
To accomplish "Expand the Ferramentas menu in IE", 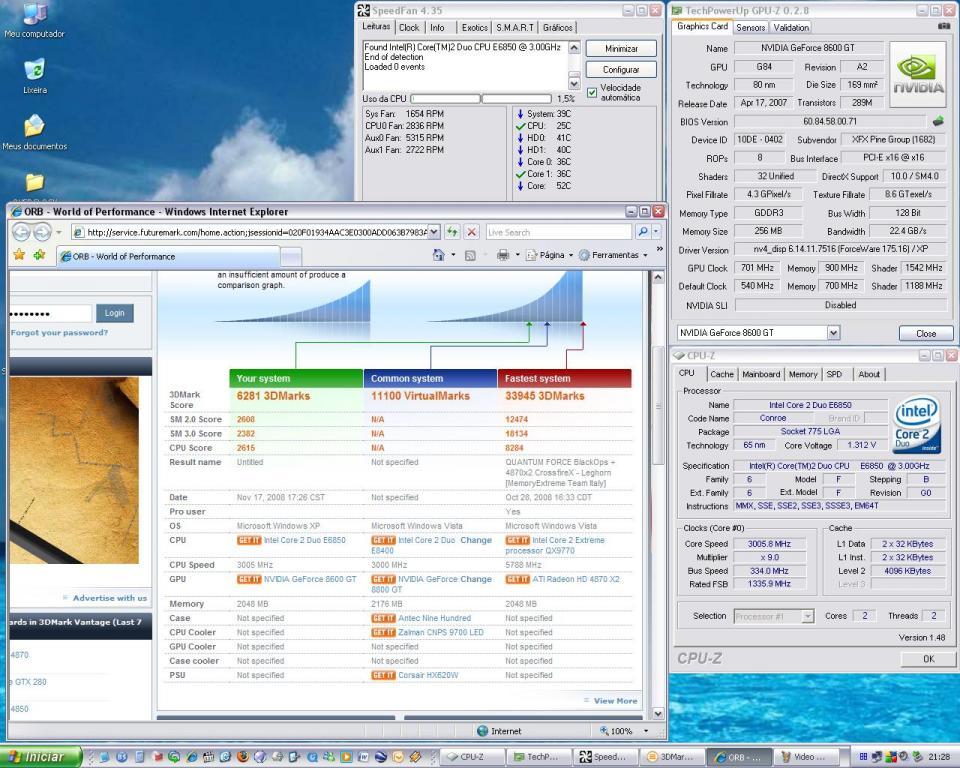I will click(x=613, y=255).
